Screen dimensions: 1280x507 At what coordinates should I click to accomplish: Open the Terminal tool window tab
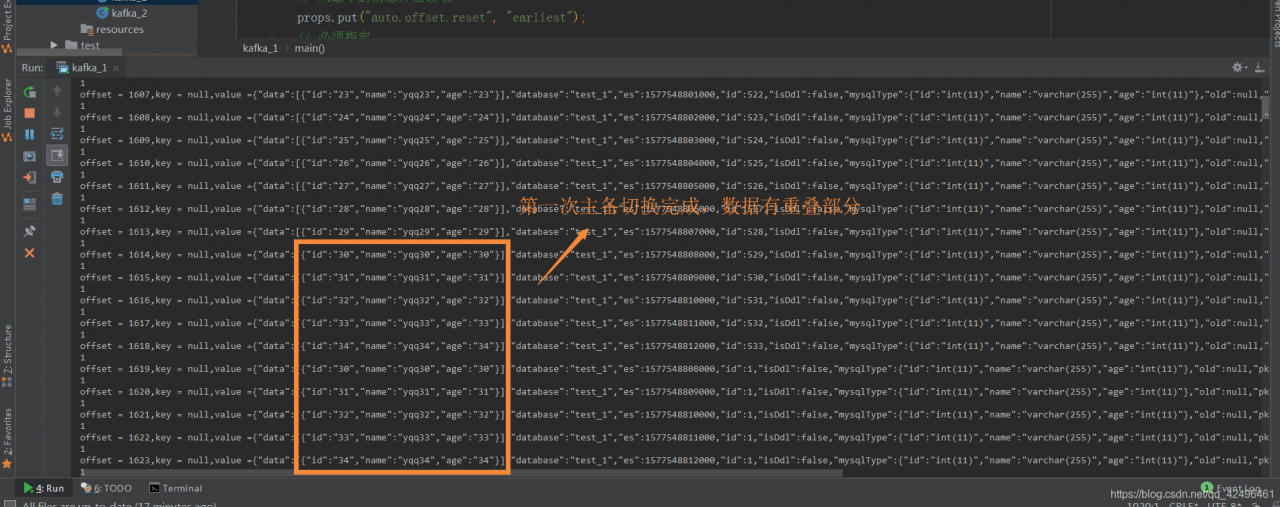(x=176, y=488)
